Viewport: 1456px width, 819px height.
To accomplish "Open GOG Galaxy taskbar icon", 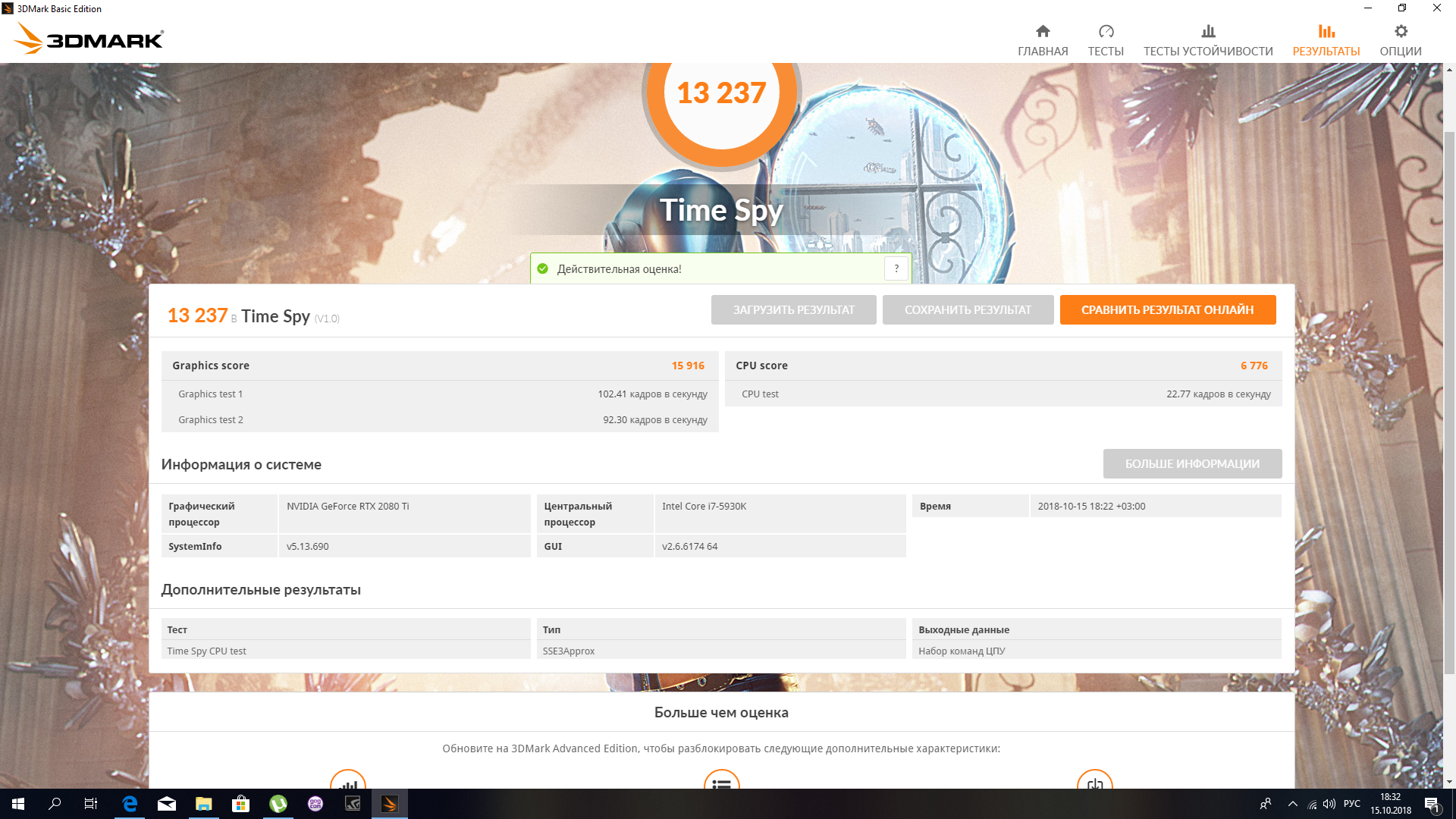I will 315,804.
